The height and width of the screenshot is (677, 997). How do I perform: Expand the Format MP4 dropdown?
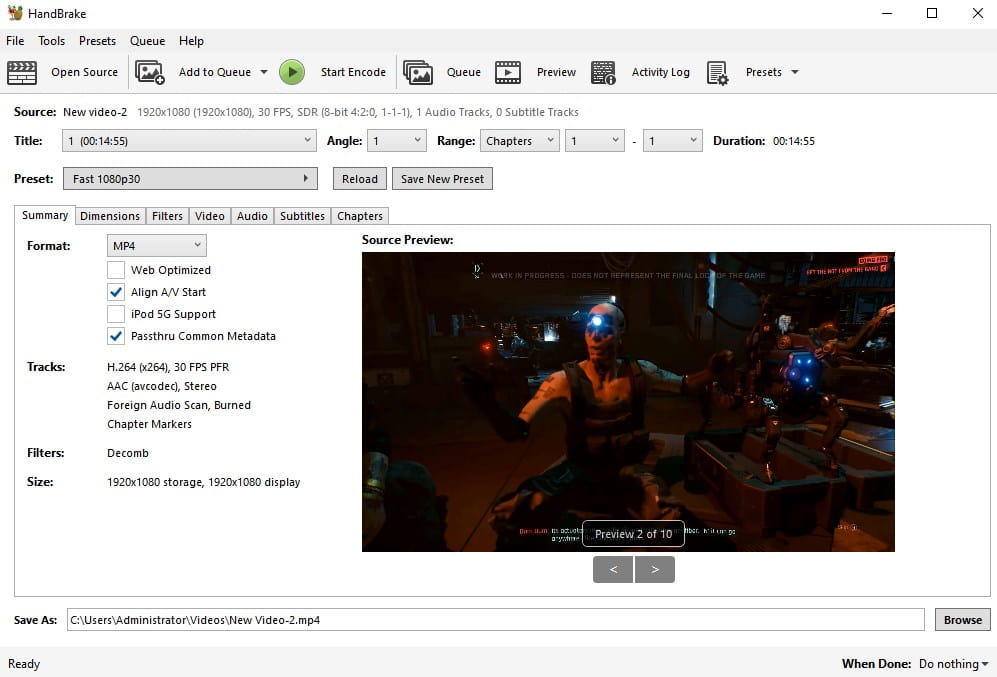pyautogui.click(x=156, y=245)
